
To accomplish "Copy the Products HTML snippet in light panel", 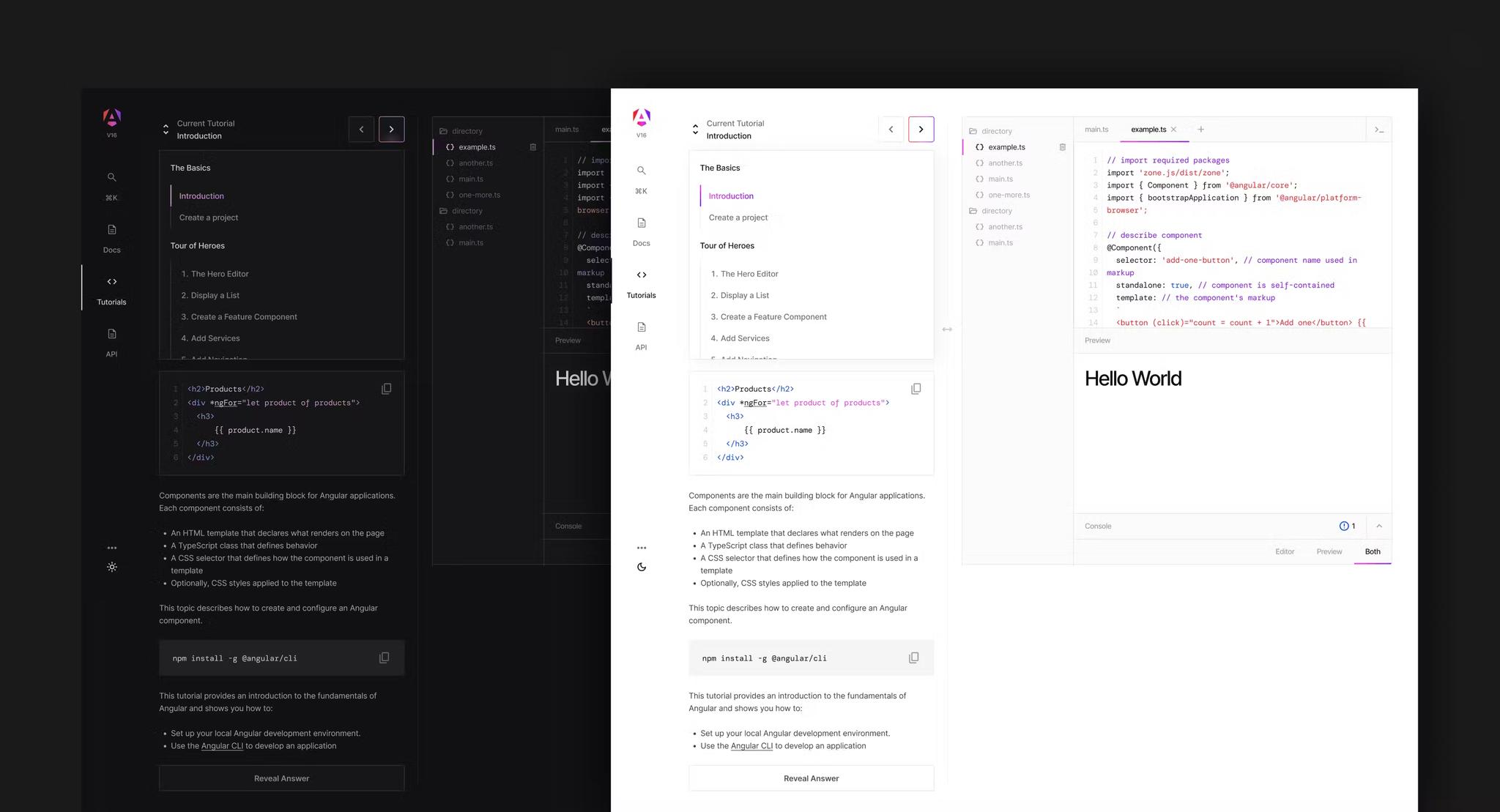I will click(916, 389).
